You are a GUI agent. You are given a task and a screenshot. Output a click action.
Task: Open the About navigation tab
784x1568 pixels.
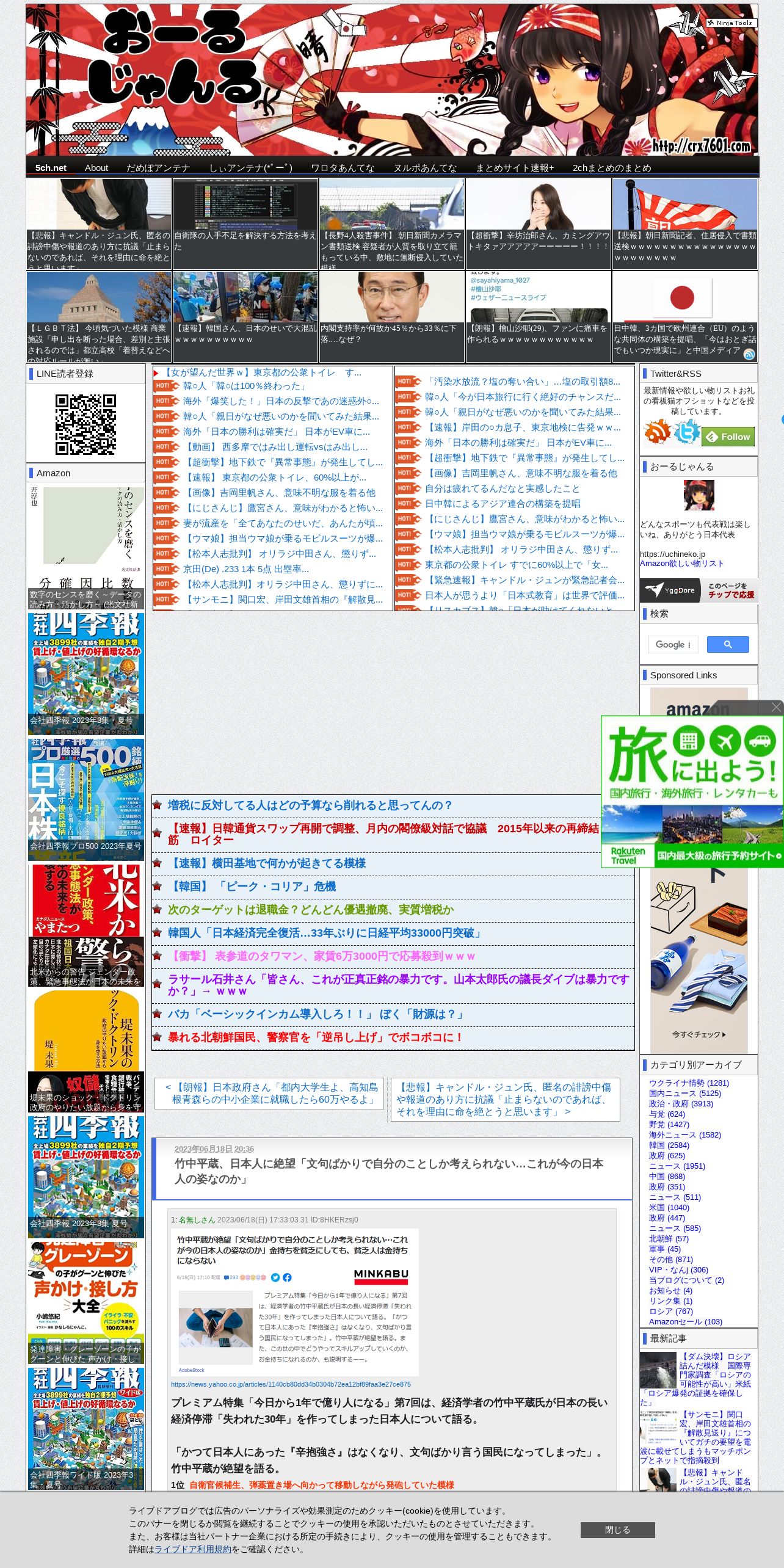[96, 167]
